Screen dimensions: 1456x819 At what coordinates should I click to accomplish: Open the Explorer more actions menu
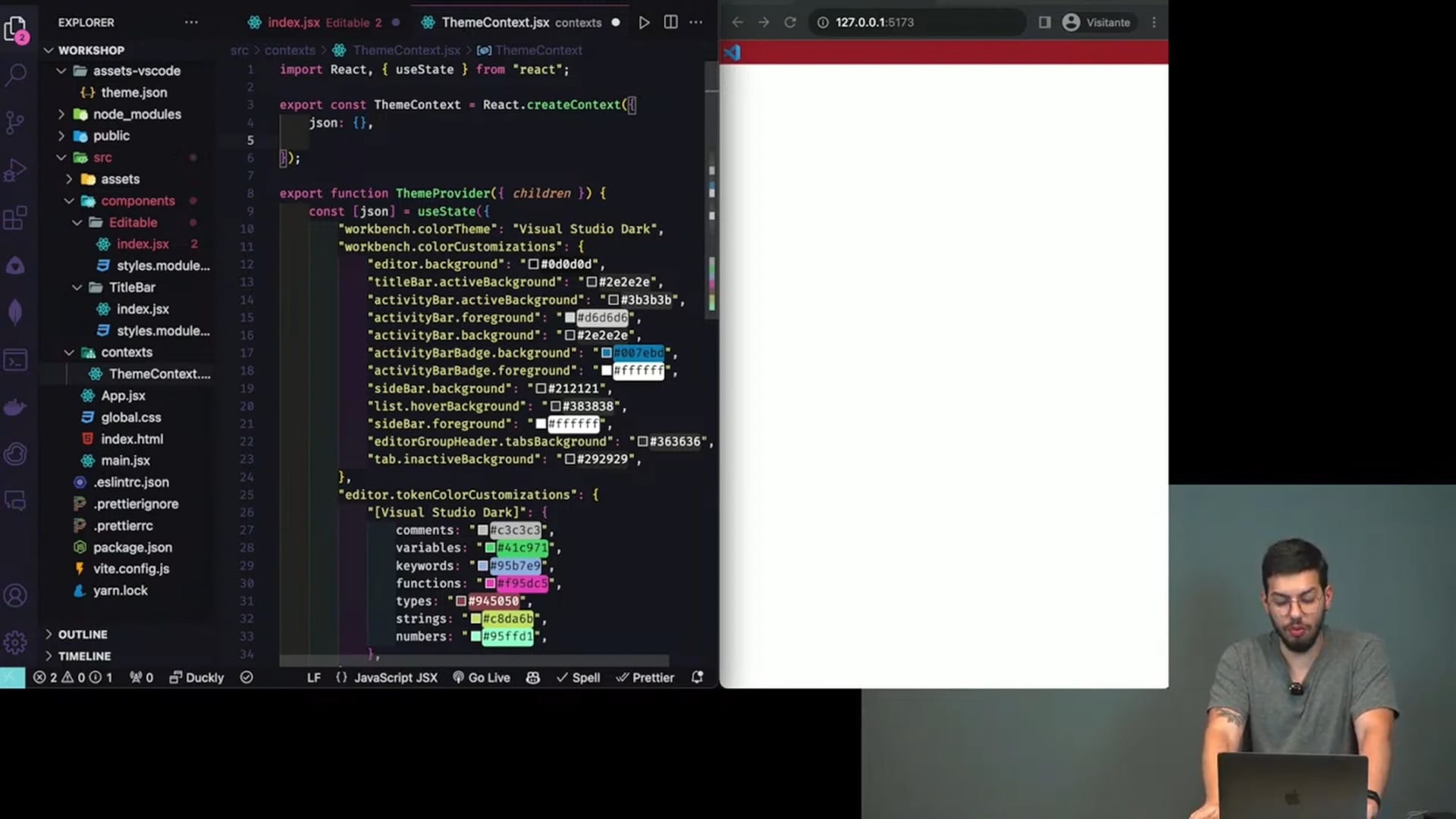coord(191,22)
